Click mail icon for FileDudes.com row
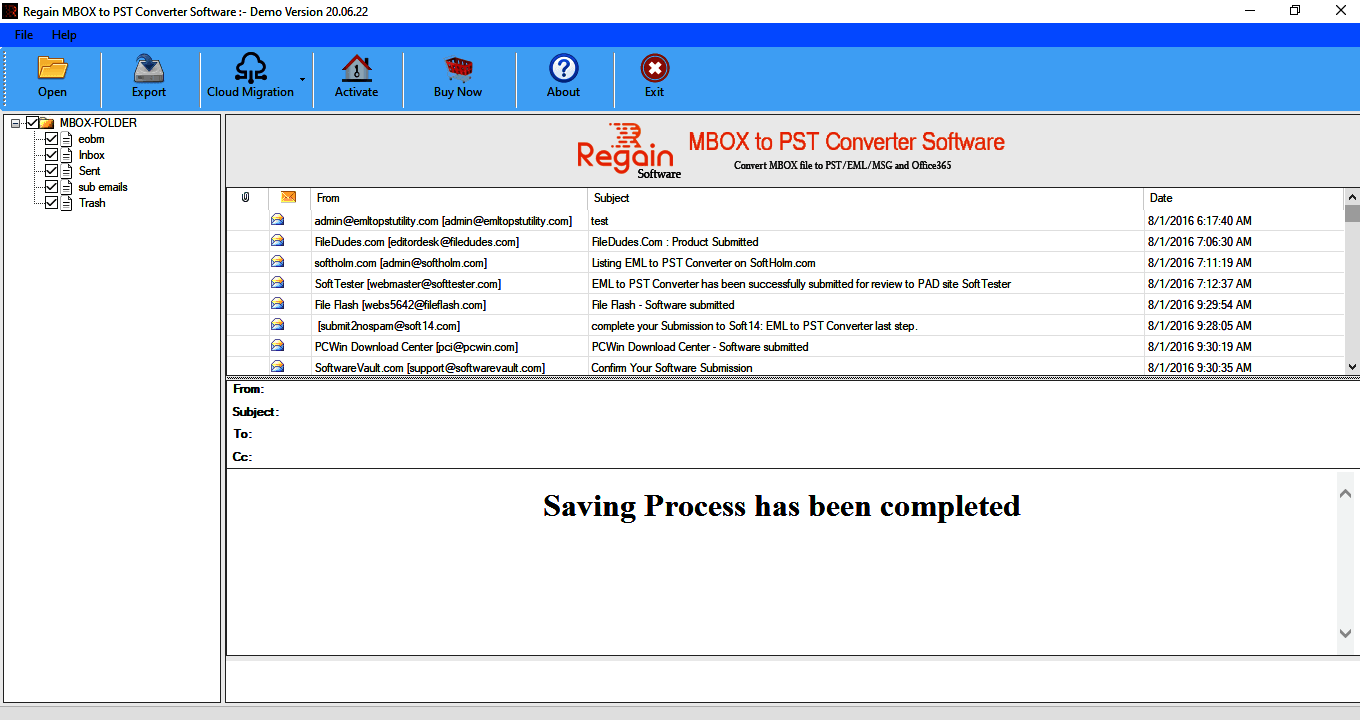The height and width of the screenshot is (720, 1360). (277, 241)
